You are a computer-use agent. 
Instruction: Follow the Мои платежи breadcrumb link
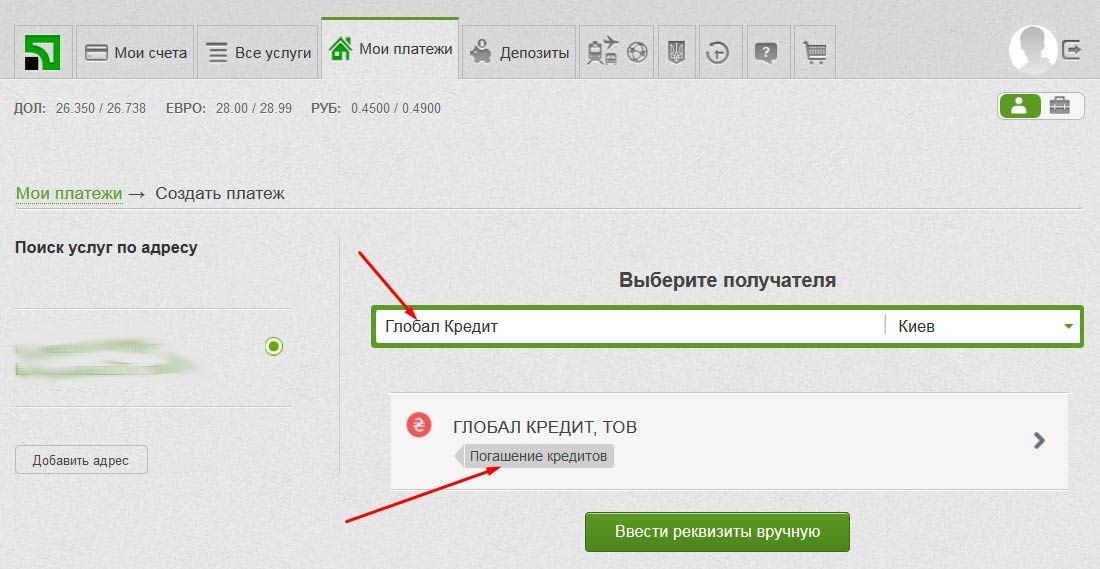pyautogui.click(x=69, y=194)
